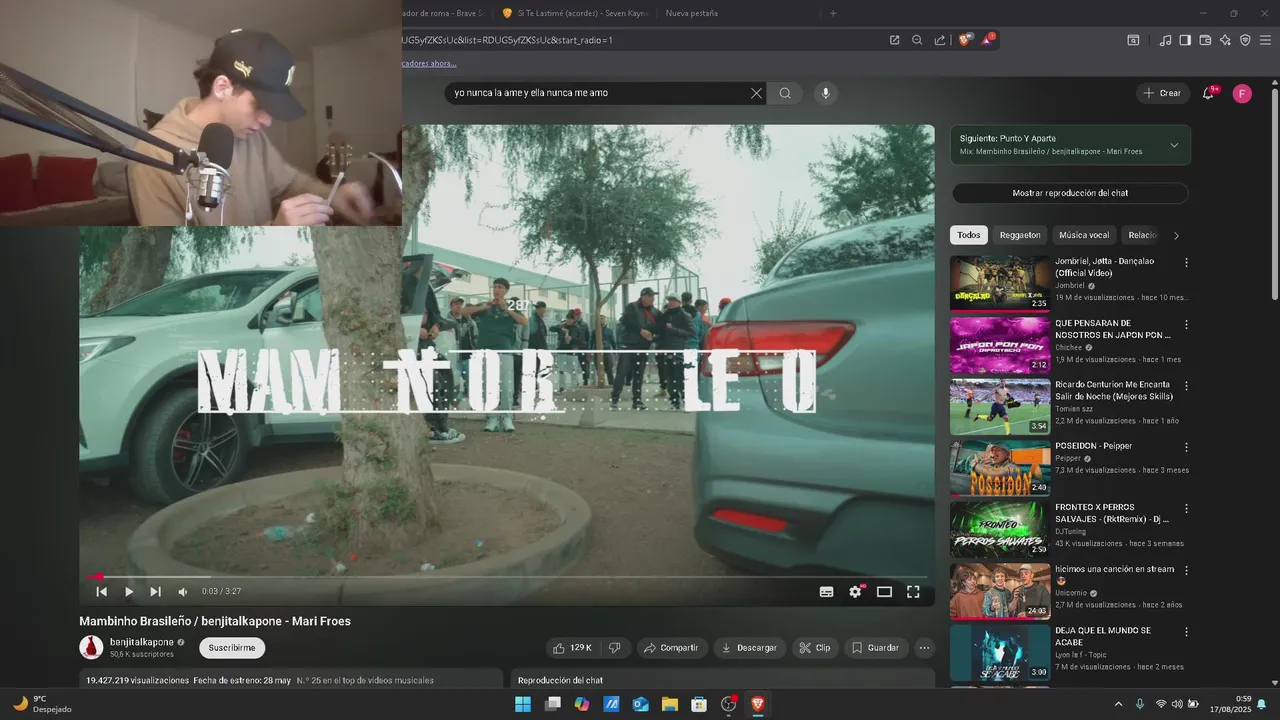The image size is (1280, 720).
Task: Click the share page icon in address bar
Action: [x=940, y=40]
